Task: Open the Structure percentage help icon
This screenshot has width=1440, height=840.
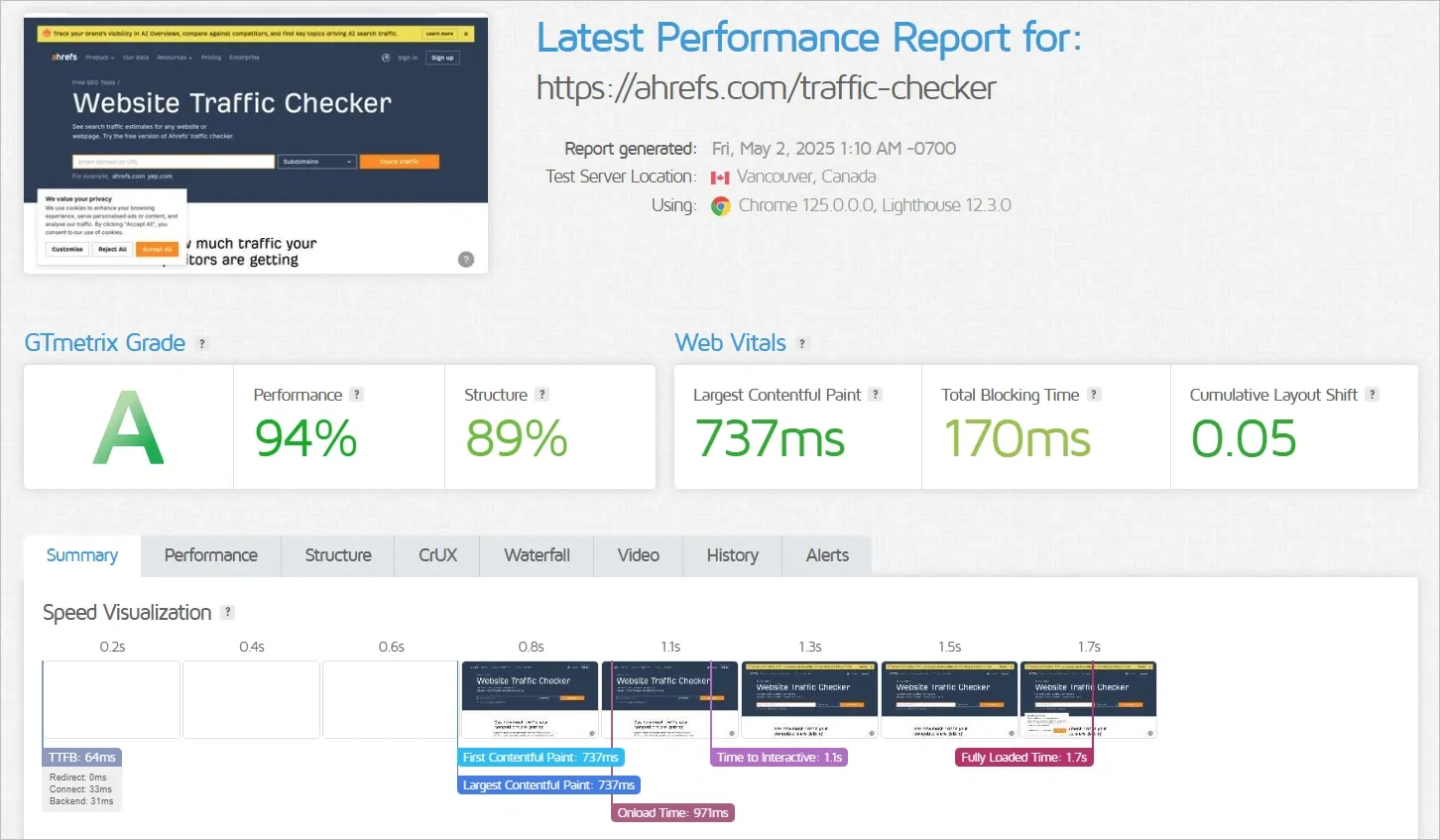Action: [541, 394]
